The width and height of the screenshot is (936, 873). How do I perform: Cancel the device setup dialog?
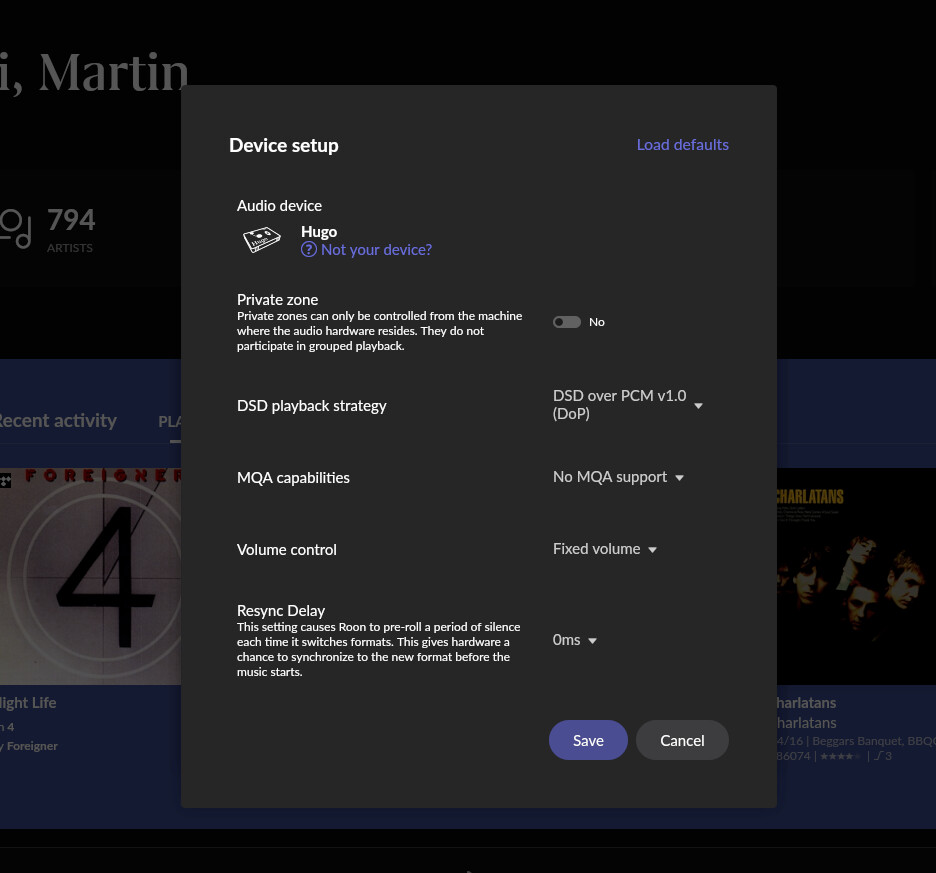click(682, 740)
